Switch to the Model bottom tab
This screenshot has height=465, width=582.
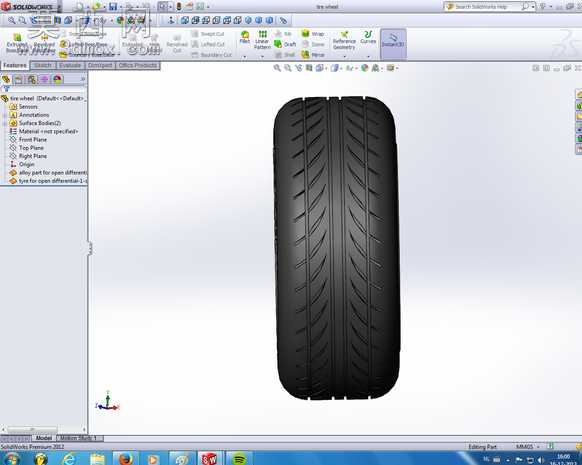point(44,438)
